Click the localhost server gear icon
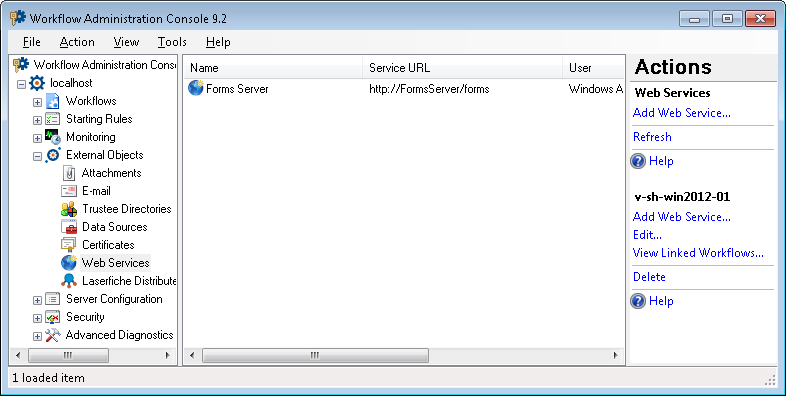 click(x=37, y=83)
